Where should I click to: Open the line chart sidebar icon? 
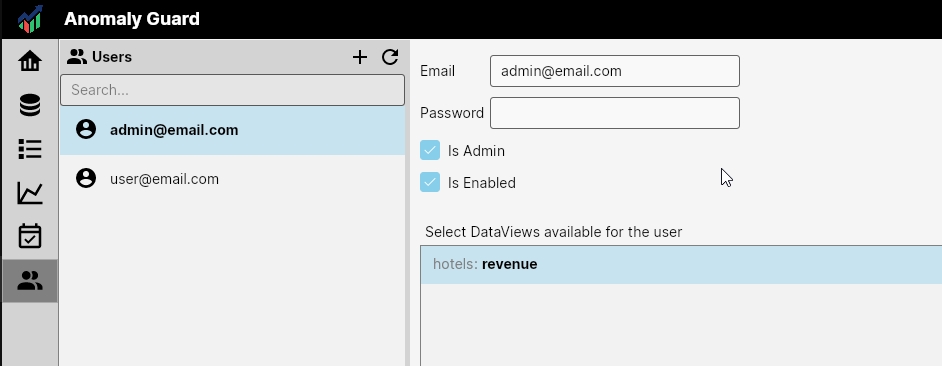pyautogui.click(x=30, y=193)
